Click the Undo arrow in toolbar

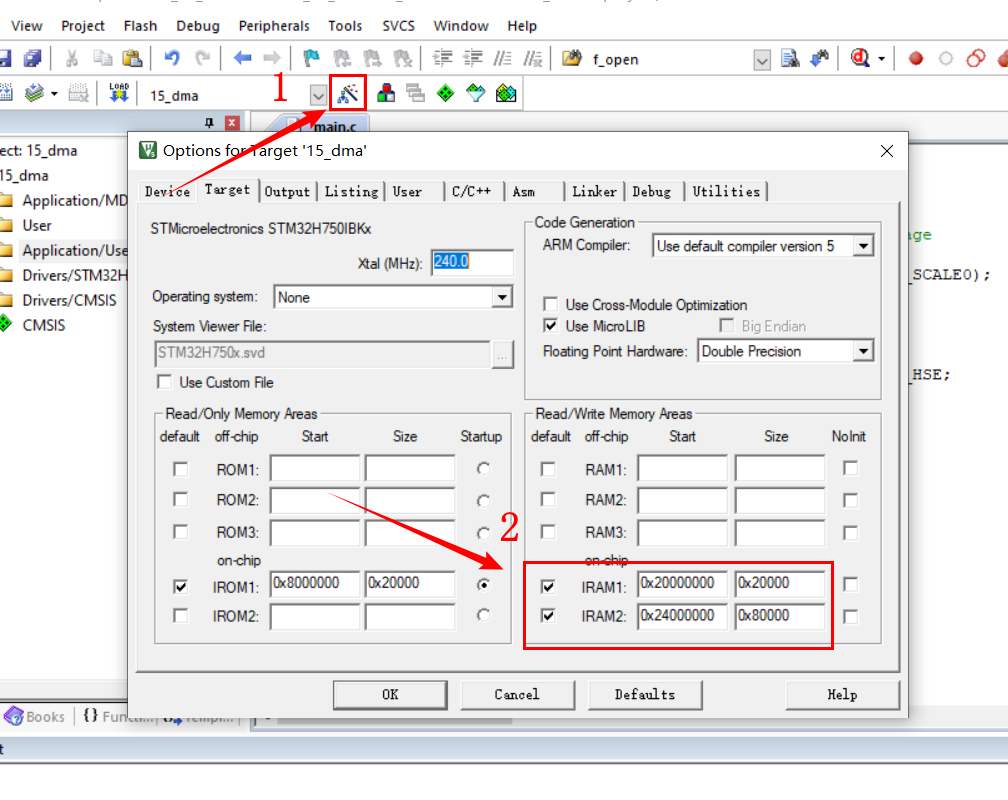[172, 59]
